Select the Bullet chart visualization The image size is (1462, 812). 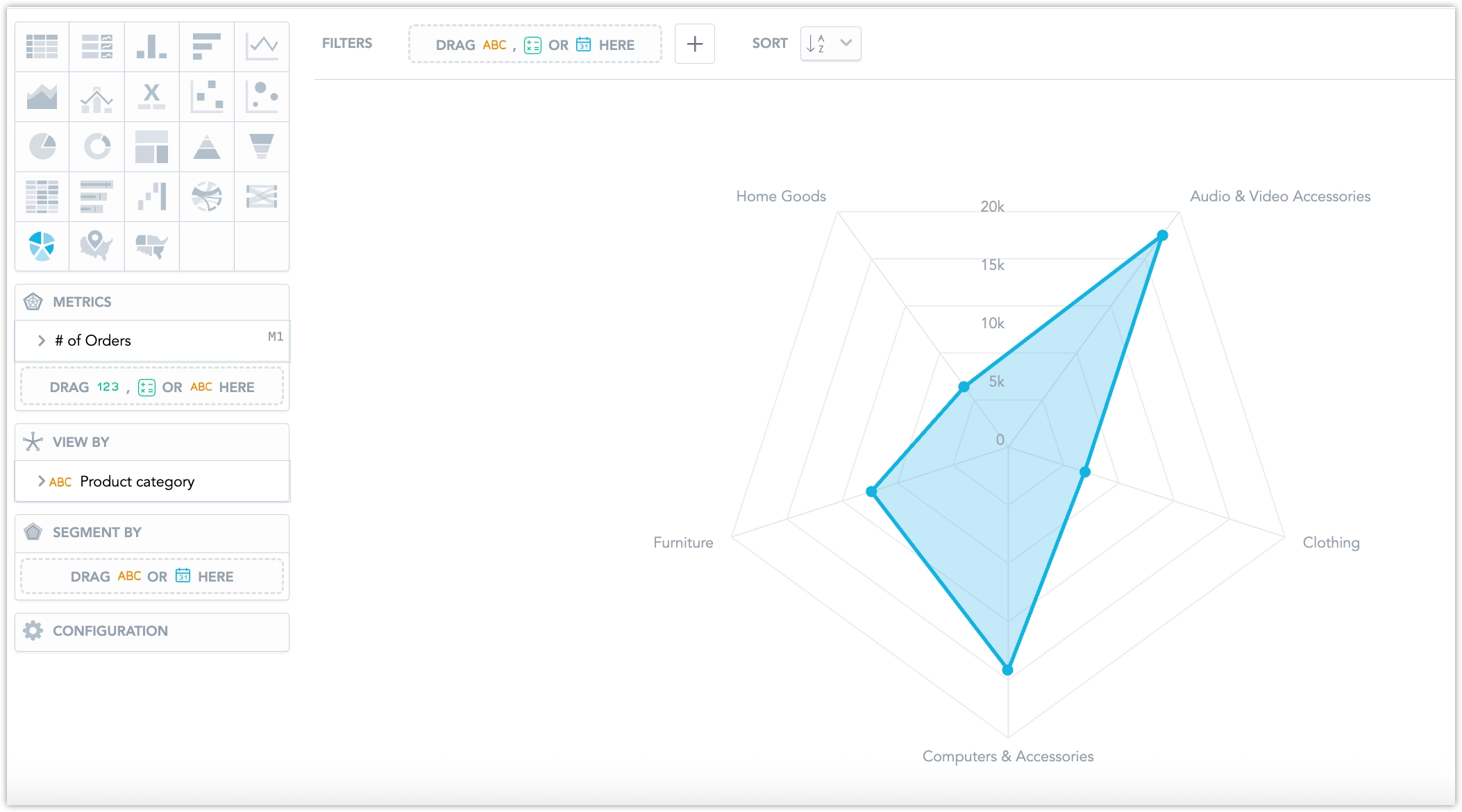[97, 196]
